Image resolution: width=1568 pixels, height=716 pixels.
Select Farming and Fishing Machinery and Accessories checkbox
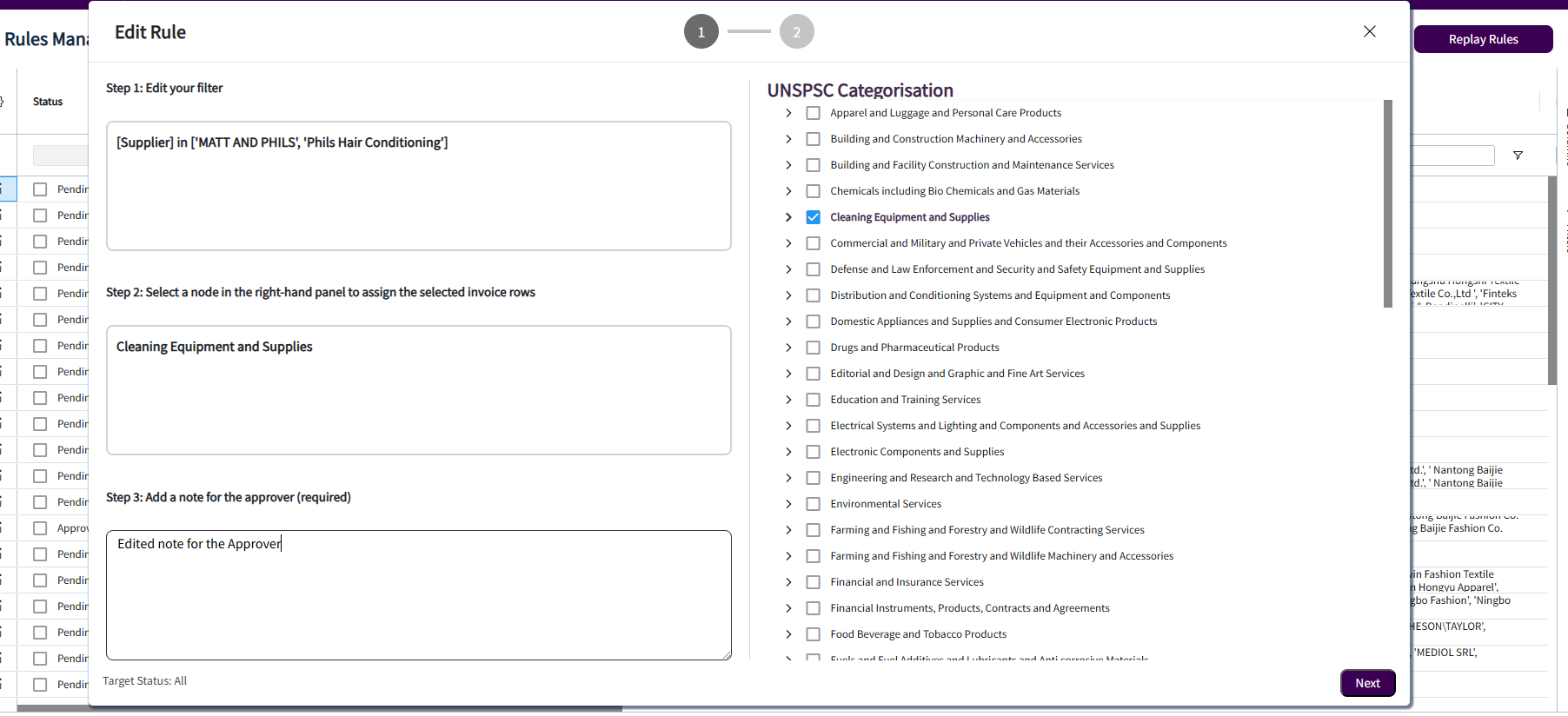point(814,556)
